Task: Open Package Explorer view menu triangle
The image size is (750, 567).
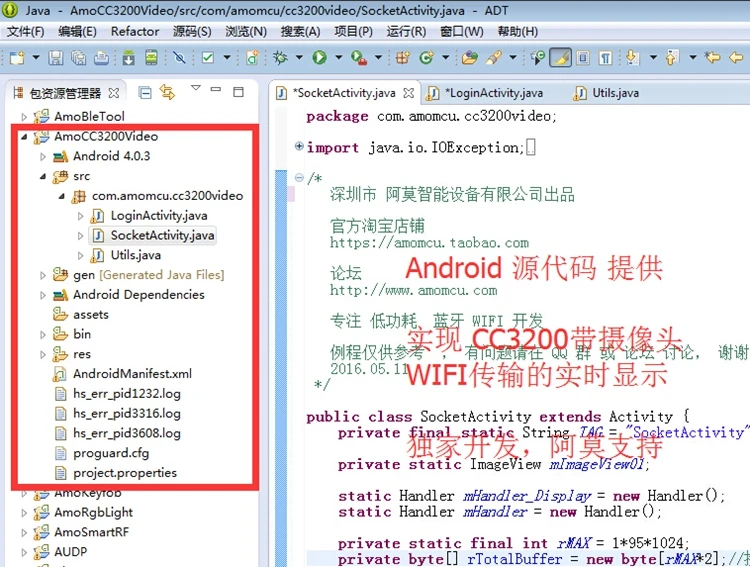Action: (196, 88)
